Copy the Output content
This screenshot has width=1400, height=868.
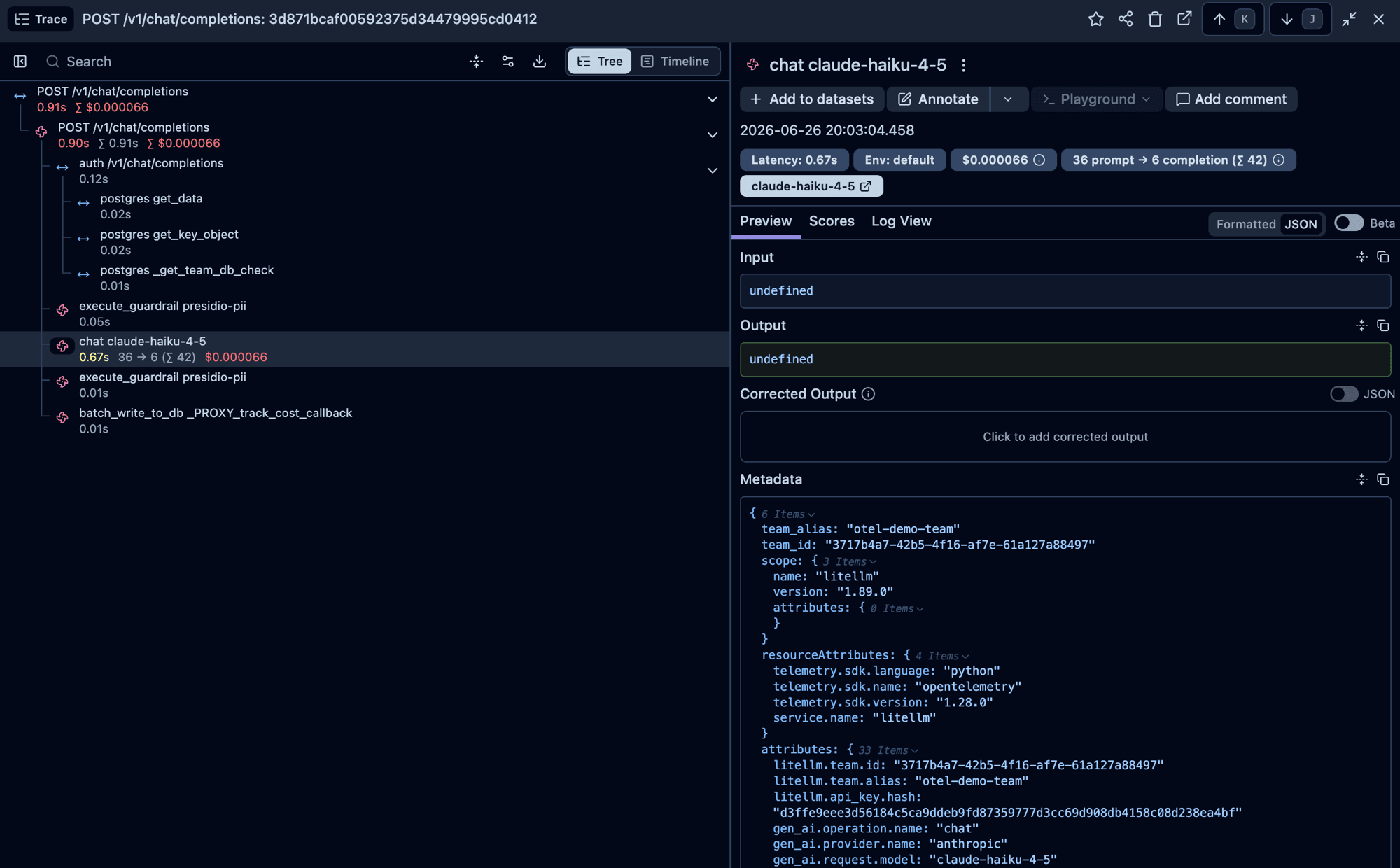1382,325
